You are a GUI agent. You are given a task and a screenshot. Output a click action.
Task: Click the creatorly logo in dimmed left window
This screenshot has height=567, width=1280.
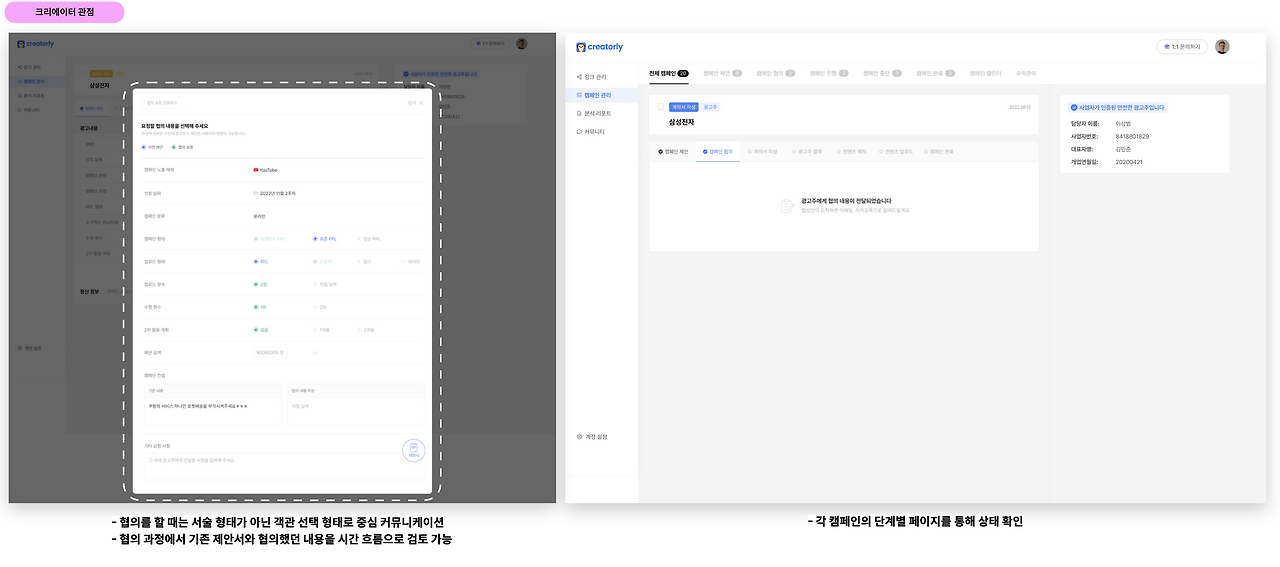point(37,44)
